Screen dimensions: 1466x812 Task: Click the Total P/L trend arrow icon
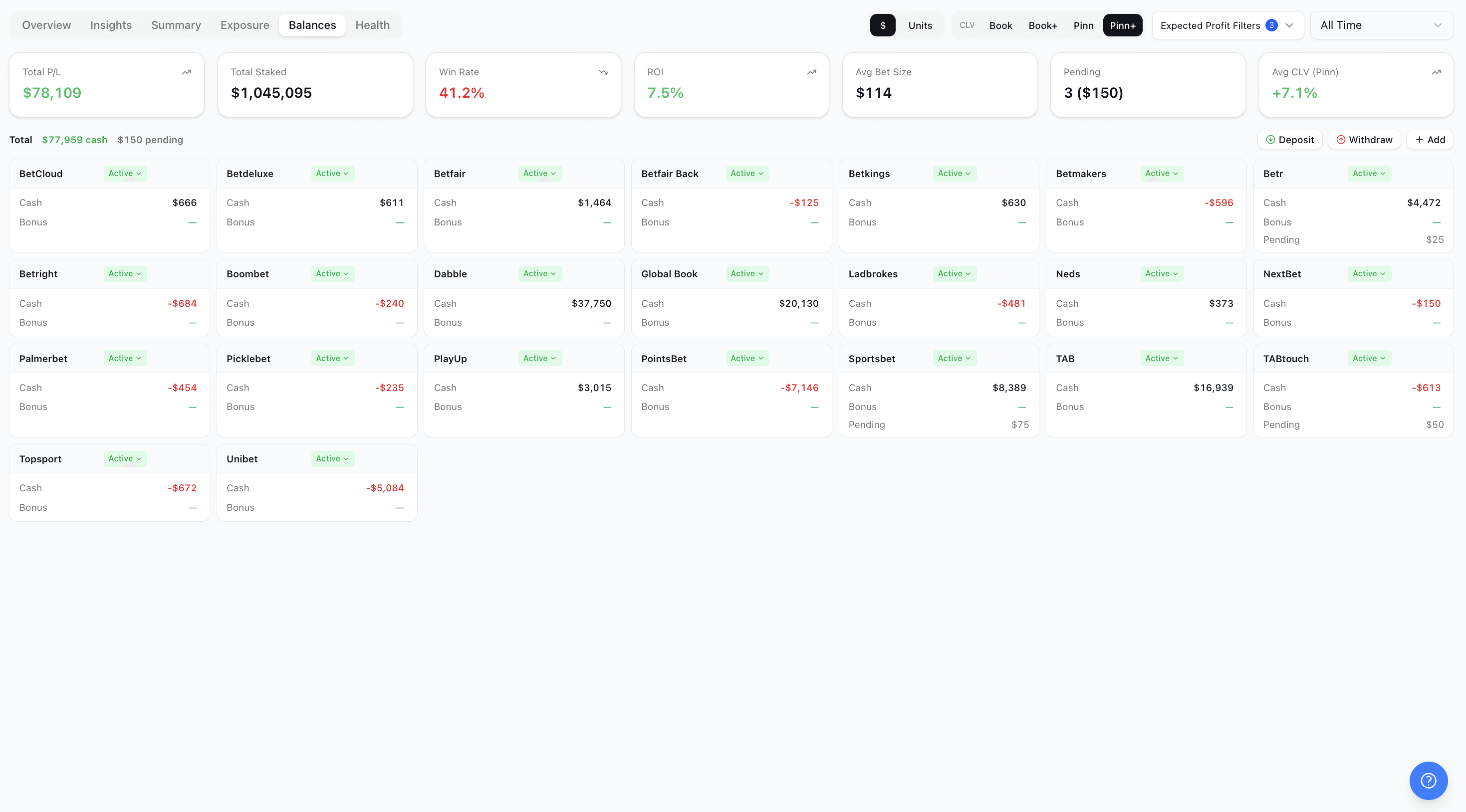pos(186,72)
